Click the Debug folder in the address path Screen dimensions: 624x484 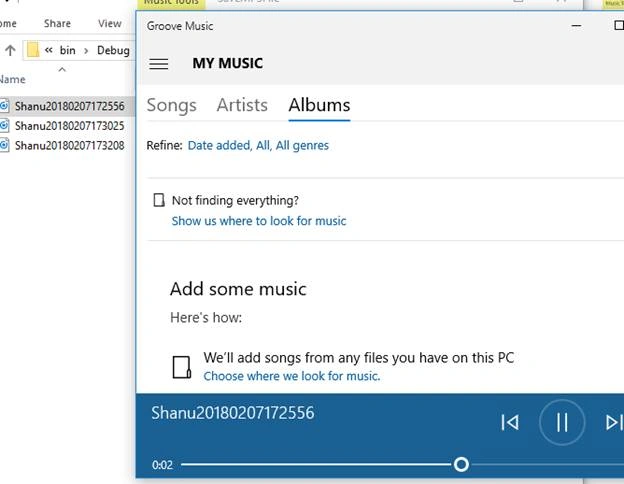[113, 51]
